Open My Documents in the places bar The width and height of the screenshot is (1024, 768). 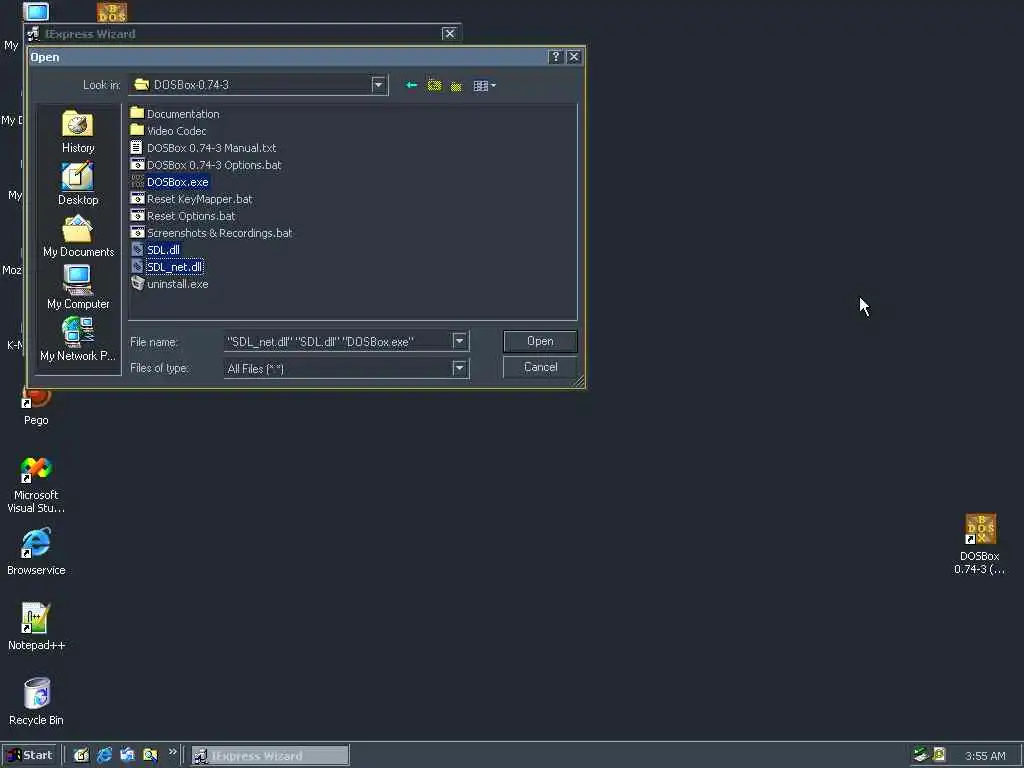(x=78, y=236)
